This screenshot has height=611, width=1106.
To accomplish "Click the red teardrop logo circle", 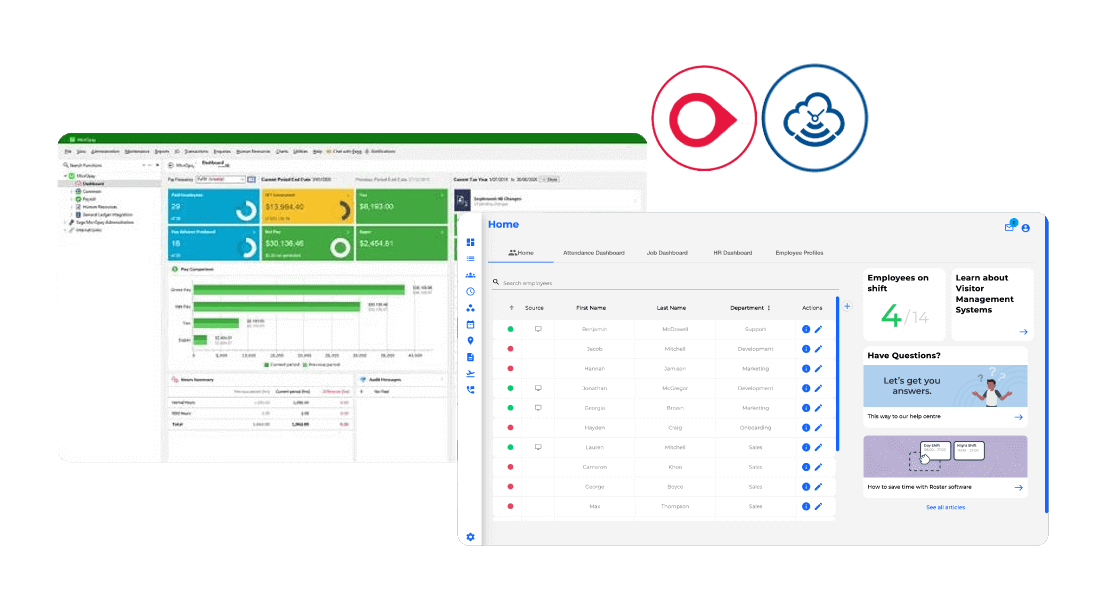I will click(x=704, y=119).
